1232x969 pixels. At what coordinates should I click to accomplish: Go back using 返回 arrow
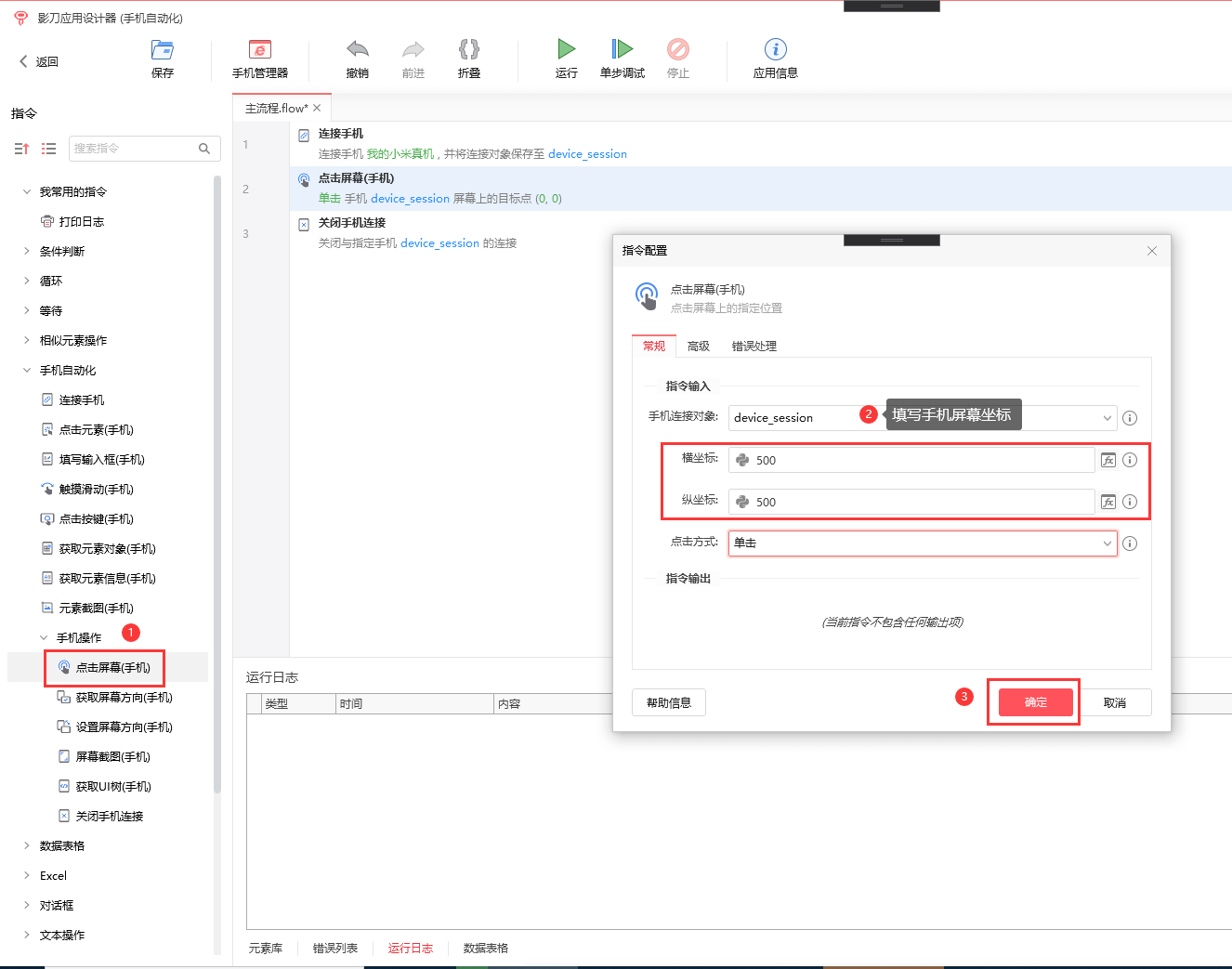(x=38, y=61)
